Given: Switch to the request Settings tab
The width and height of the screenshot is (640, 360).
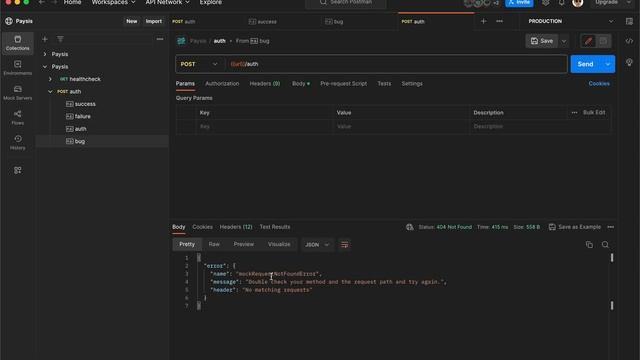Looking at the screenshot, I should (x=412, y=84).
